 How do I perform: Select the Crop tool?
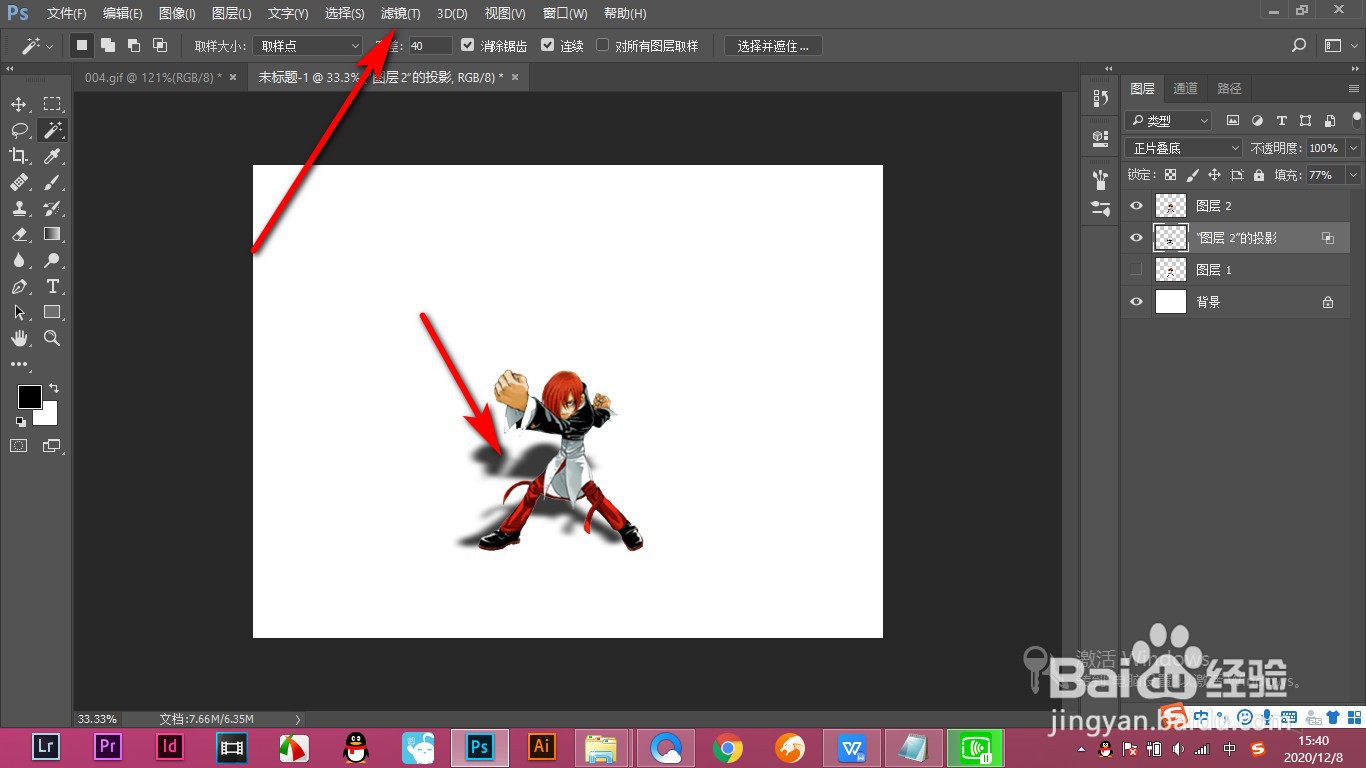click(19, 156)
